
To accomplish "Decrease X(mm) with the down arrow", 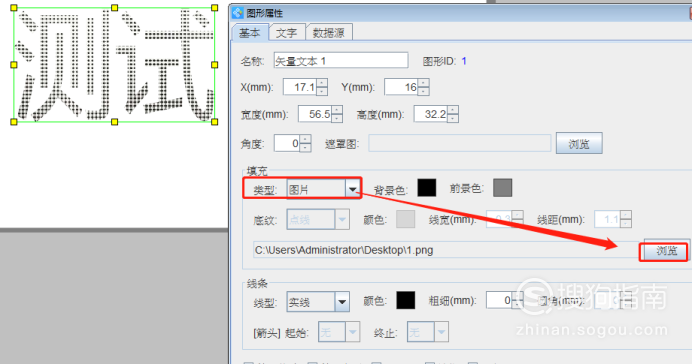I will point(322,91).
